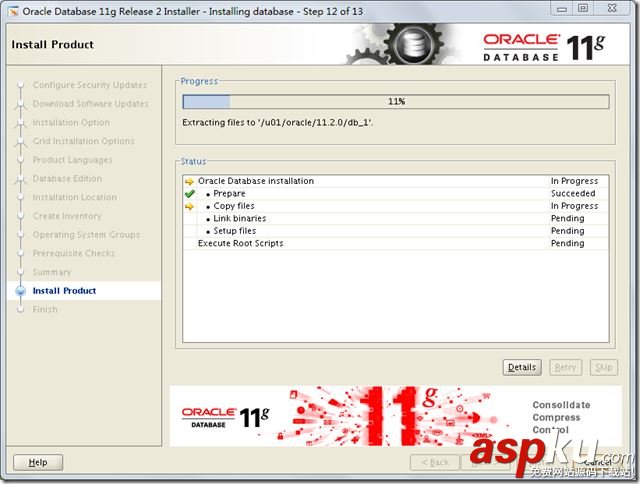
Task: Select the Installation Option step
Action: coord(71,122)
